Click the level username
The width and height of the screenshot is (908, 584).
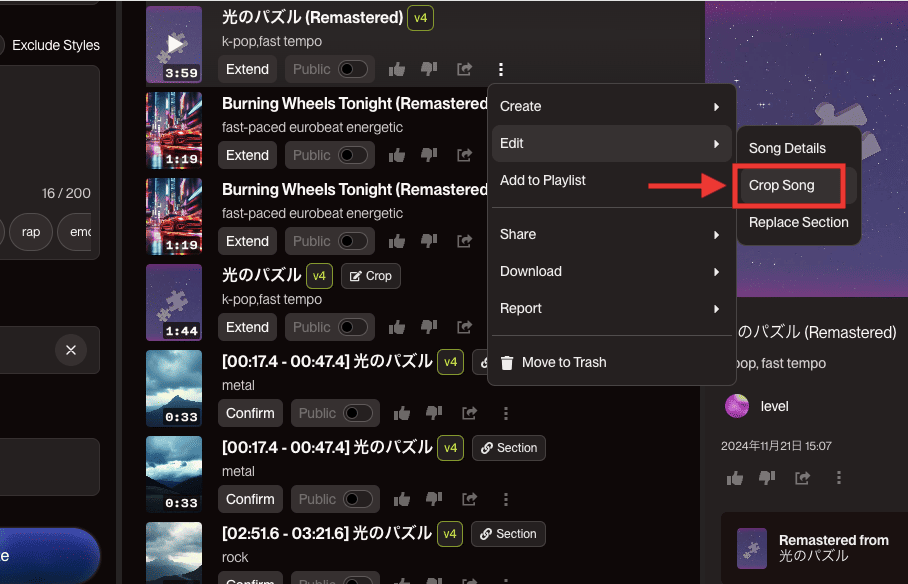[774, 407]
